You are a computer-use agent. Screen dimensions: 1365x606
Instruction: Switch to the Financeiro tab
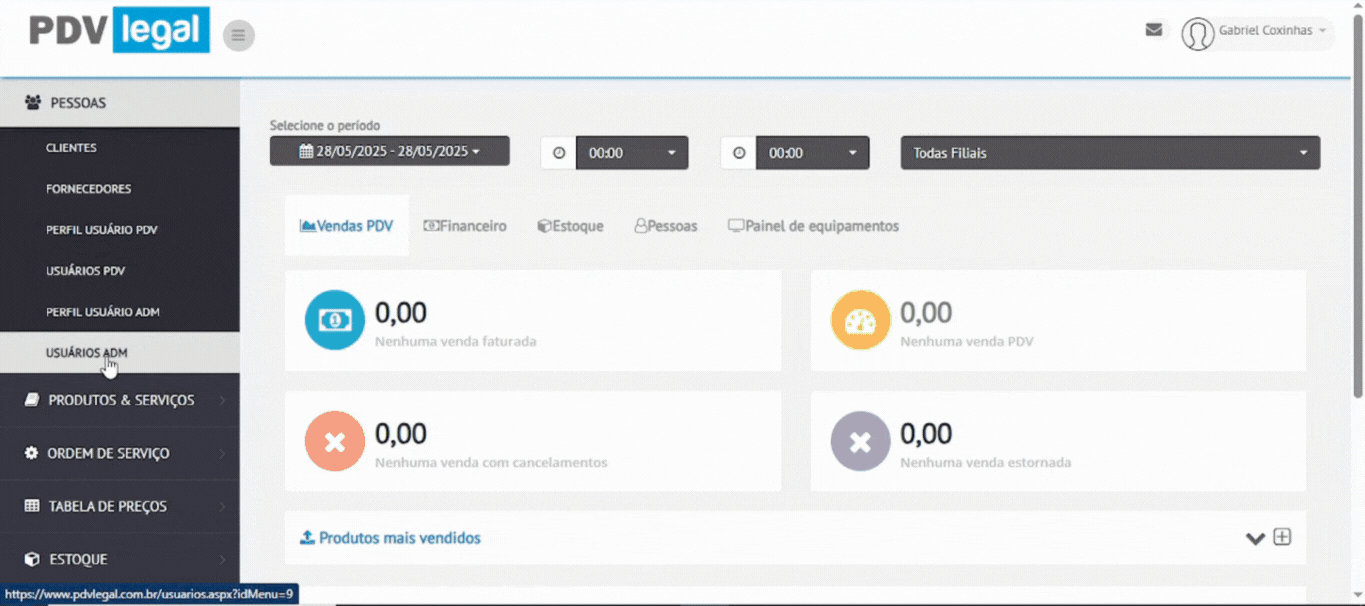465,226
